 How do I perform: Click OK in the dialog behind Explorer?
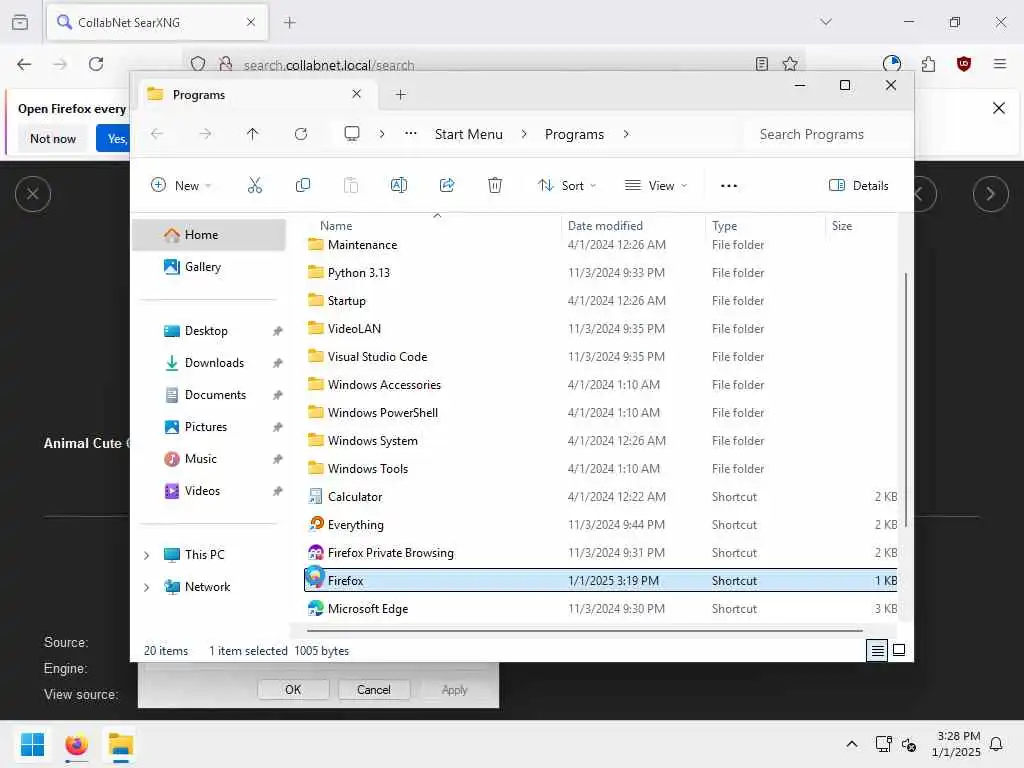coord(293,690)
